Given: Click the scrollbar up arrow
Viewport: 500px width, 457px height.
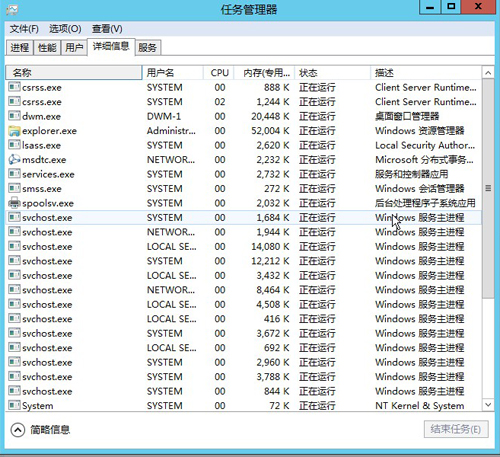Looking at the screenshot, I should (488, 73).
